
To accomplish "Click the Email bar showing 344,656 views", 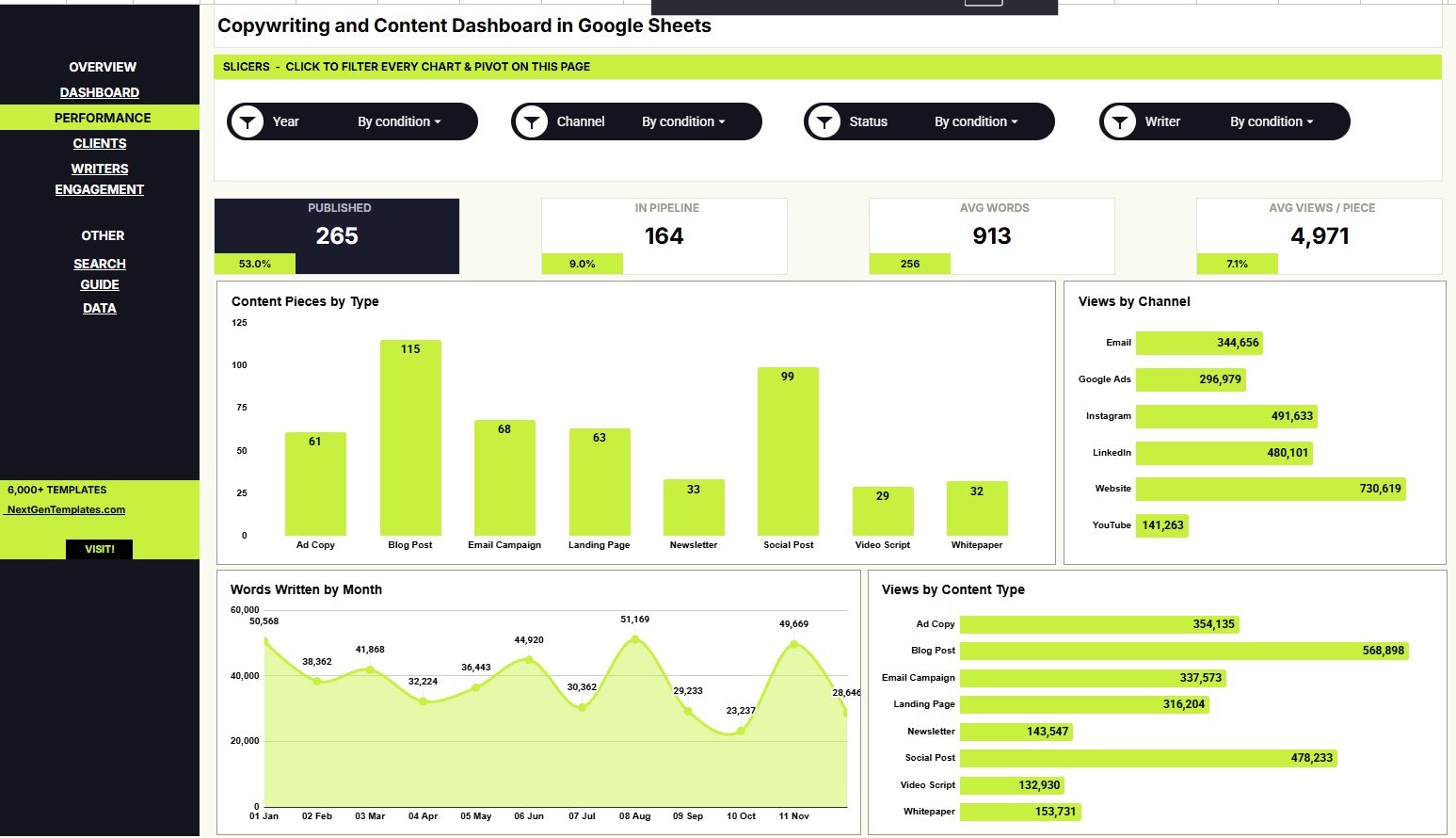I will click(1199, 343).
